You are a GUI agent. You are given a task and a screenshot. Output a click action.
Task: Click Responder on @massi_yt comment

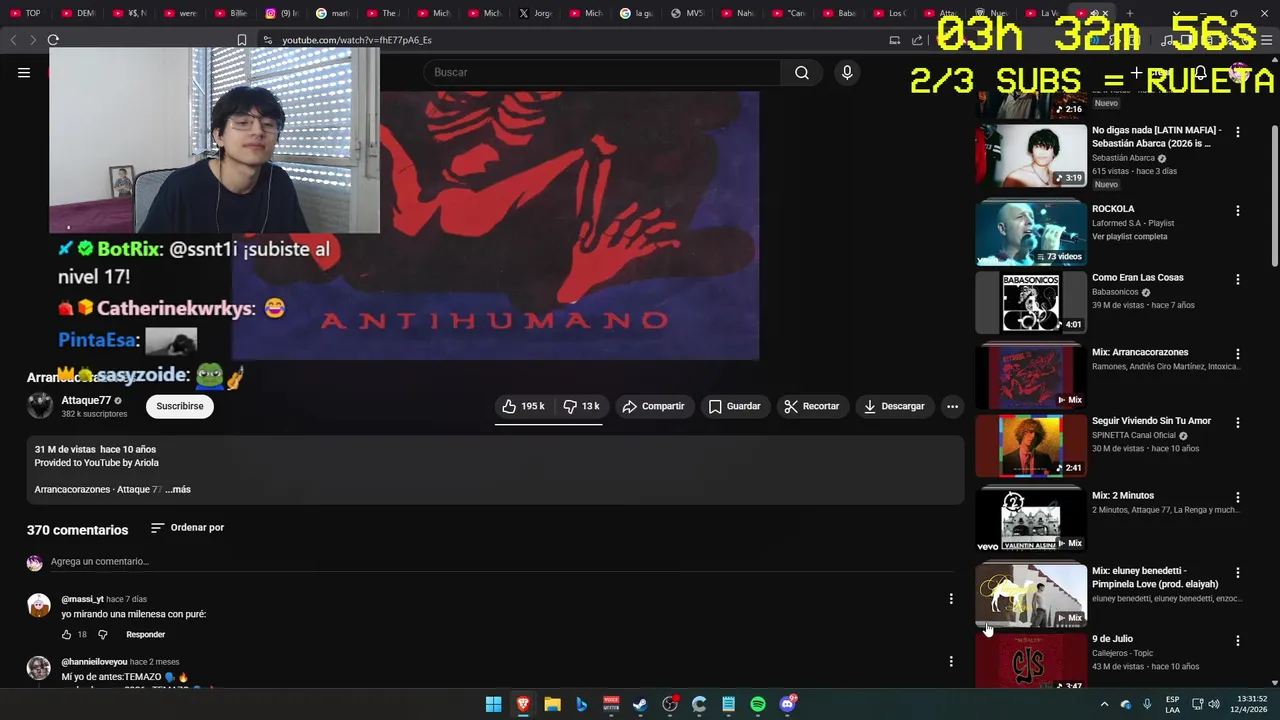[x=145, y=634]
